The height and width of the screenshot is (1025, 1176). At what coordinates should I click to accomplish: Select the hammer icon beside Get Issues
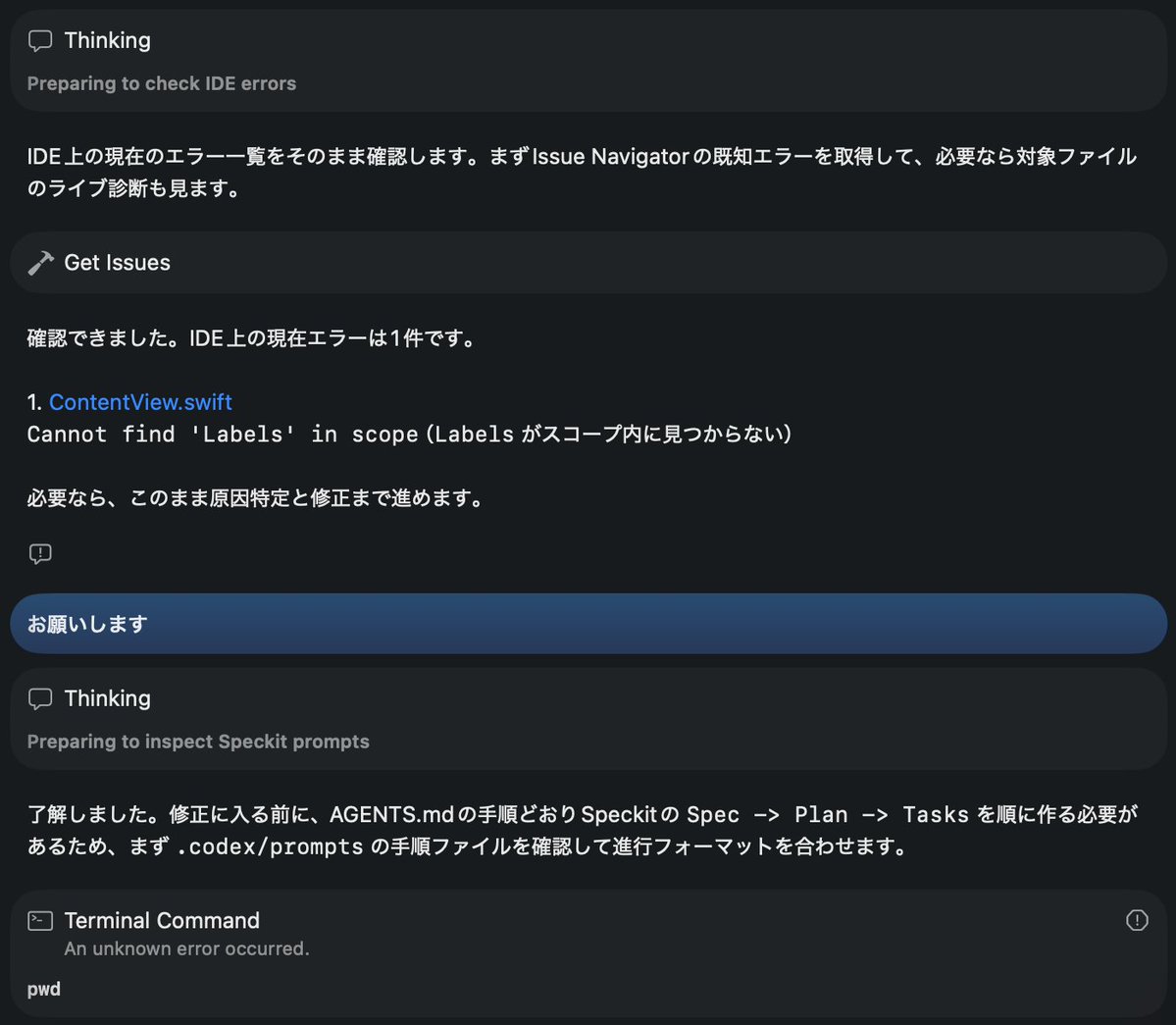click(39, 262)
